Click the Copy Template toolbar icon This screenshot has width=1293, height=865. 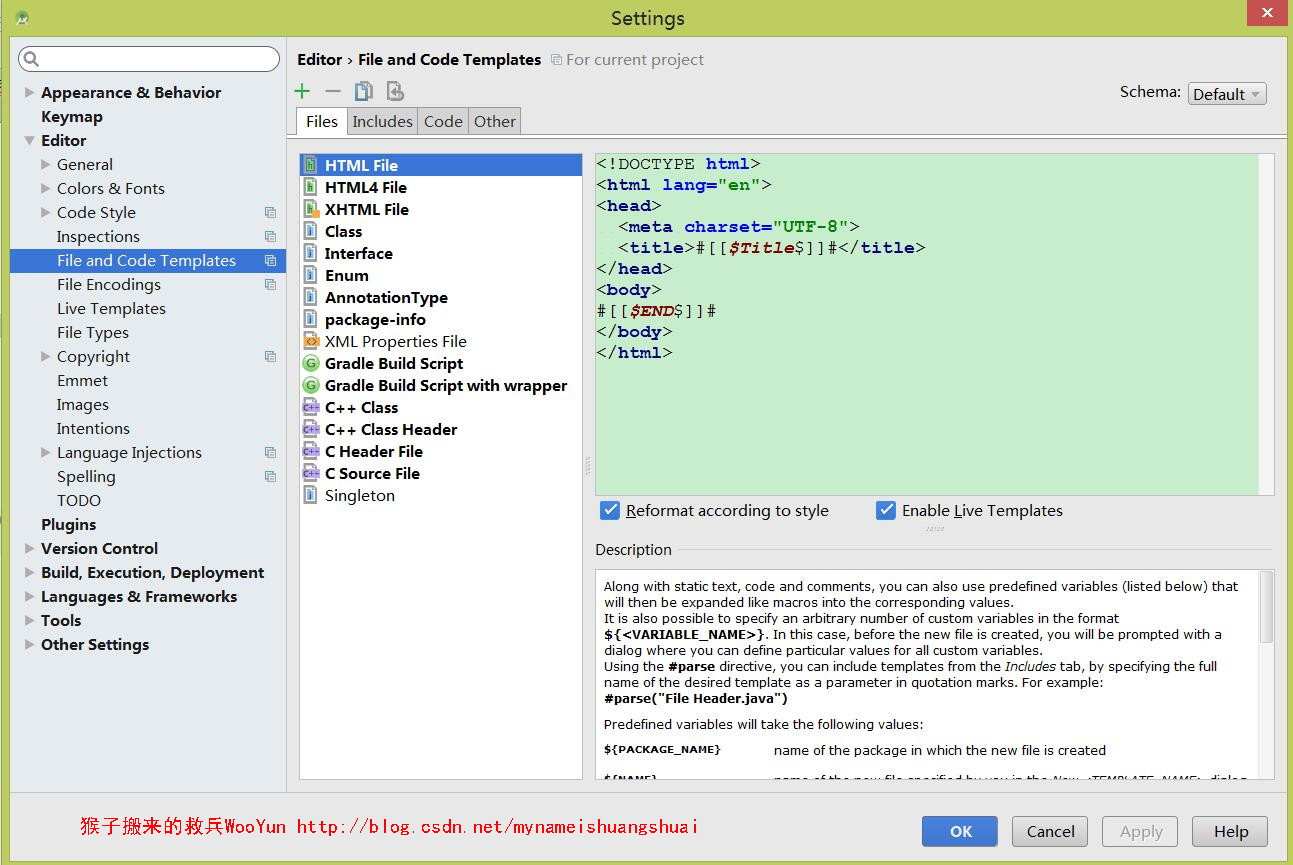coord(364,91)
